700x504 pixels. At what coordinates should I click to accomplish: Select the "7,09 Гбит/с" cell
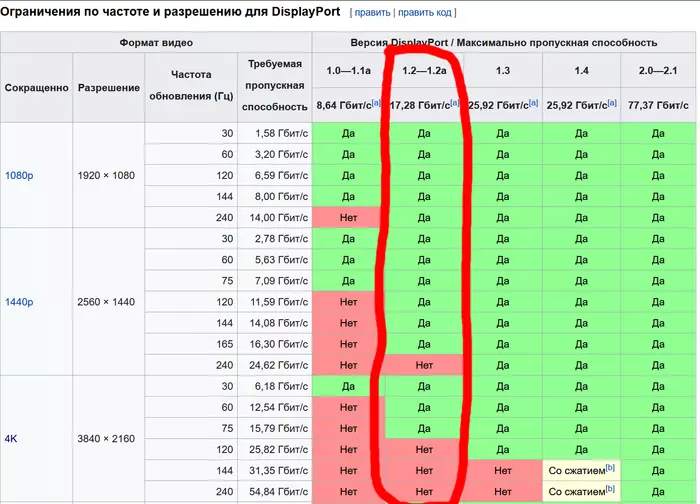[x=275, y=281]
